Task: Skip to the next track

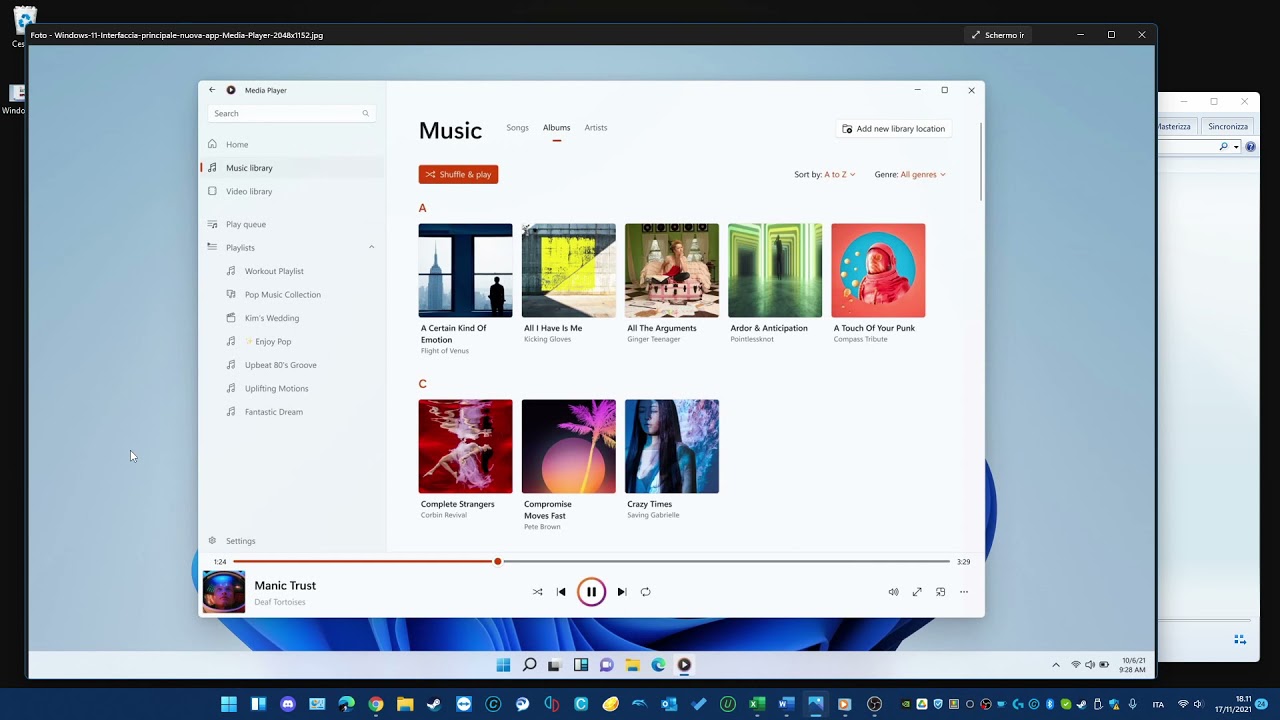Action: pos(621,592)
